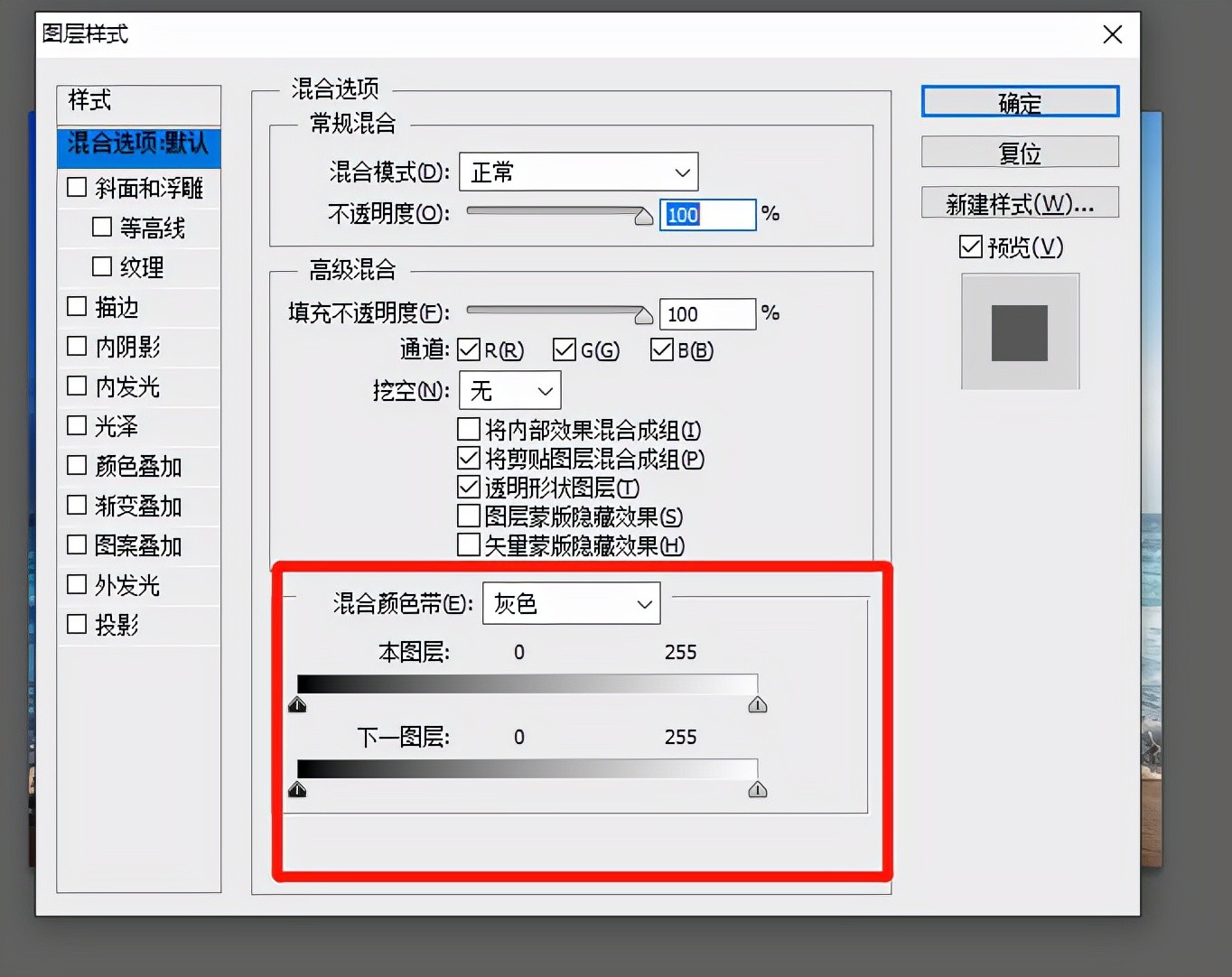Select 混合选项:默认 in styles list

point(138,144)
